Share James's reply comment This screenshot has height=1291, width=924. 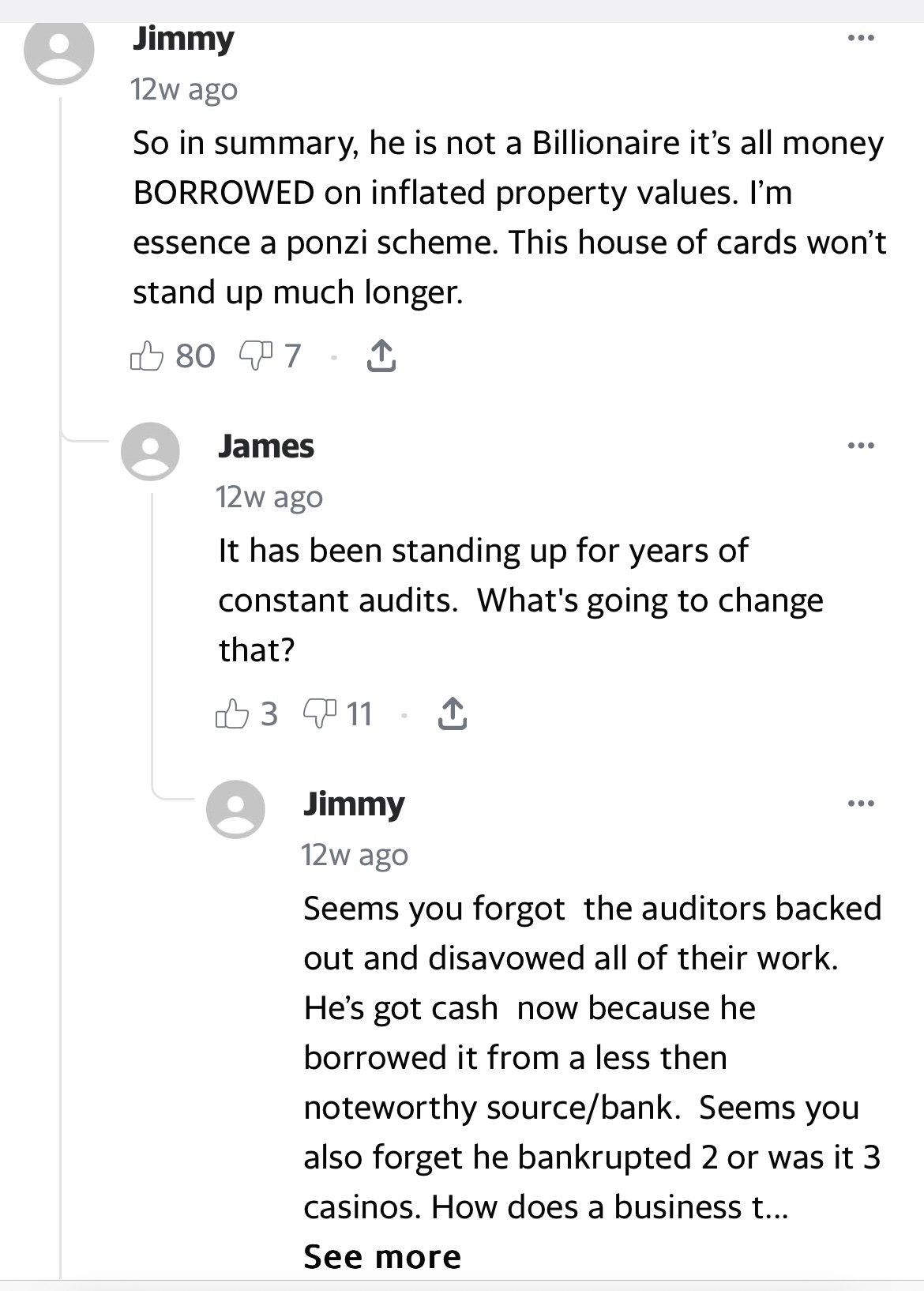point(452,714)
